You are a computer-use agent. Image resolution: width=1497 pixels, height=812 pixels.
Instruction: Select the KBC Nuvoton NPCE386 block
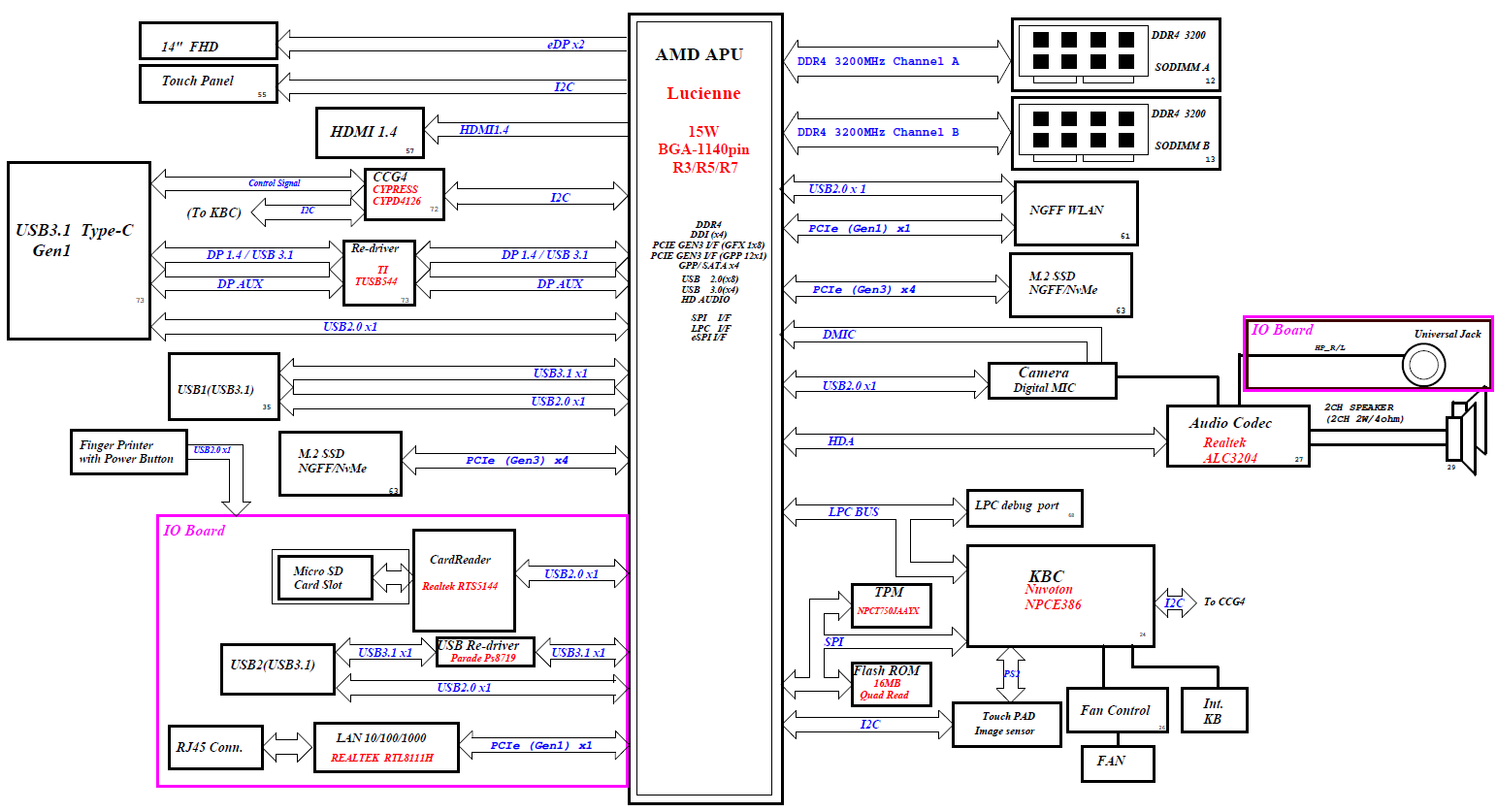[1059, 596]
